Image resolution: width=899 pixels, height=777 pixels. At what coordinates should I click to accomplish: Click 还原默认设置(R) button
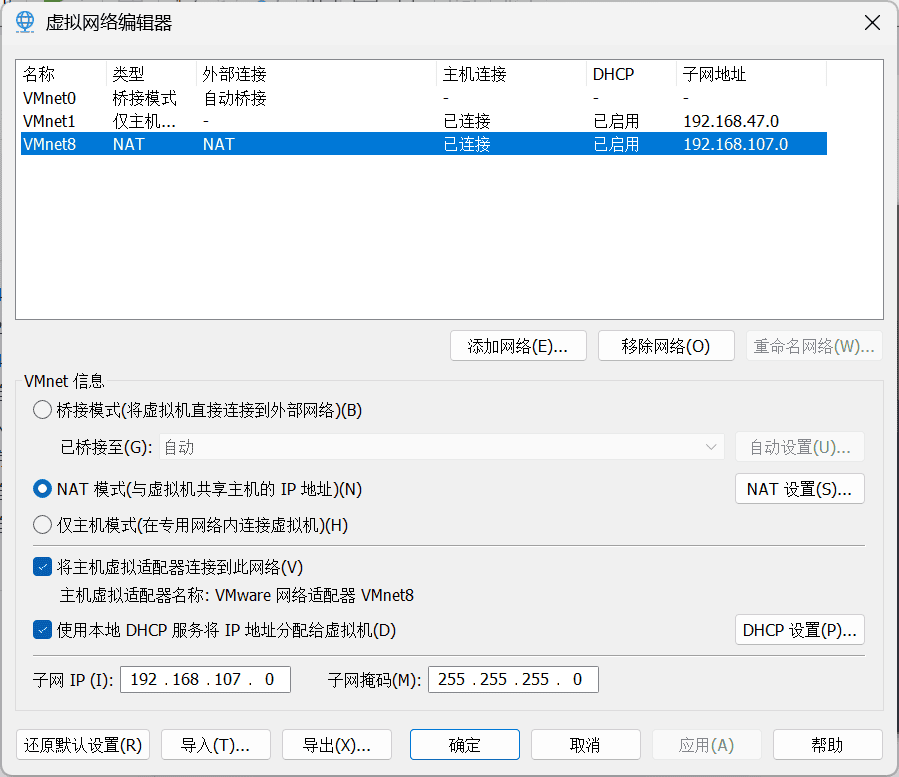83,745
